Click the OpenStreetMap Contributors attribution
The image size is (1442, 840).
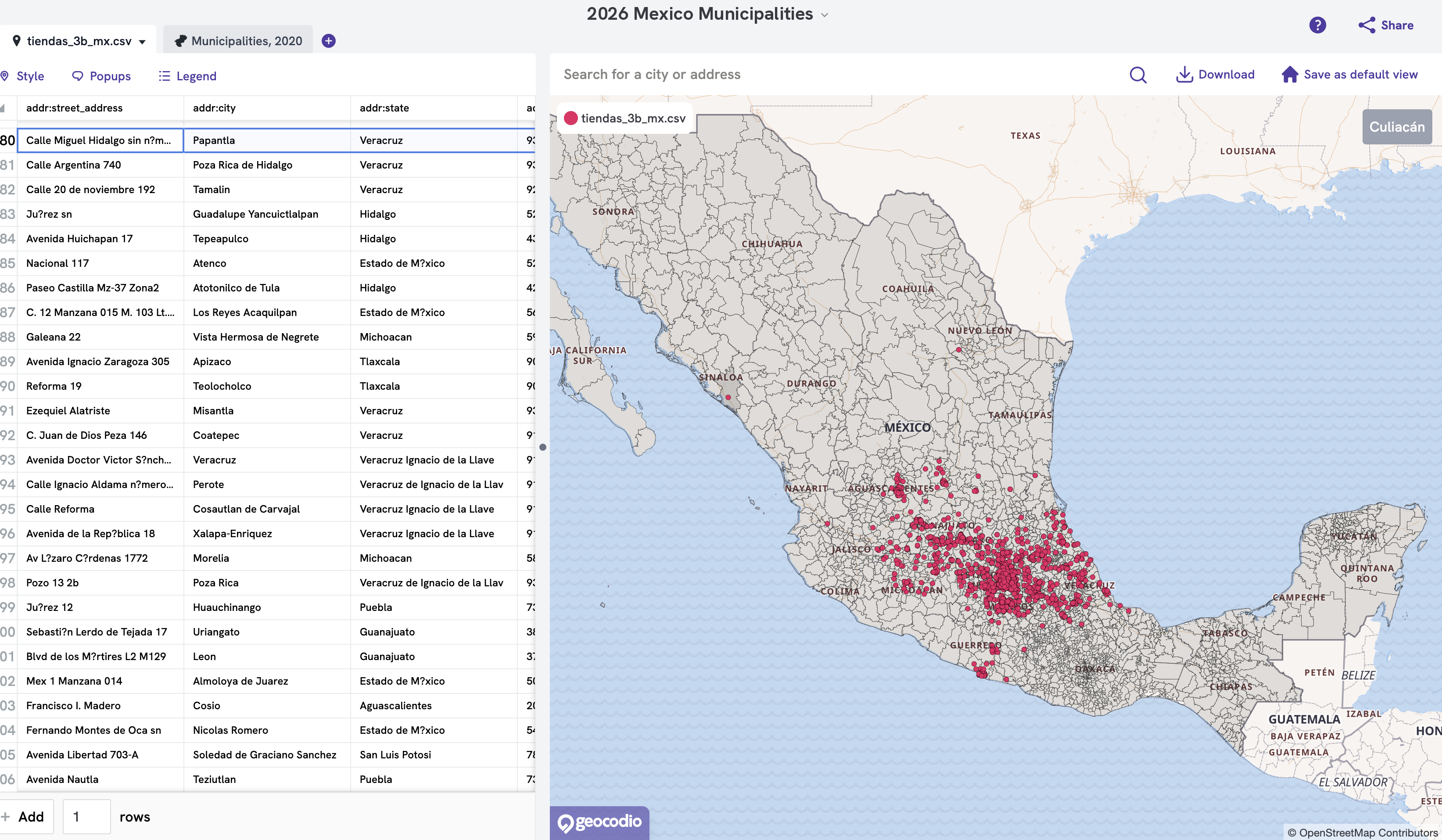[x=1363, y=833]
